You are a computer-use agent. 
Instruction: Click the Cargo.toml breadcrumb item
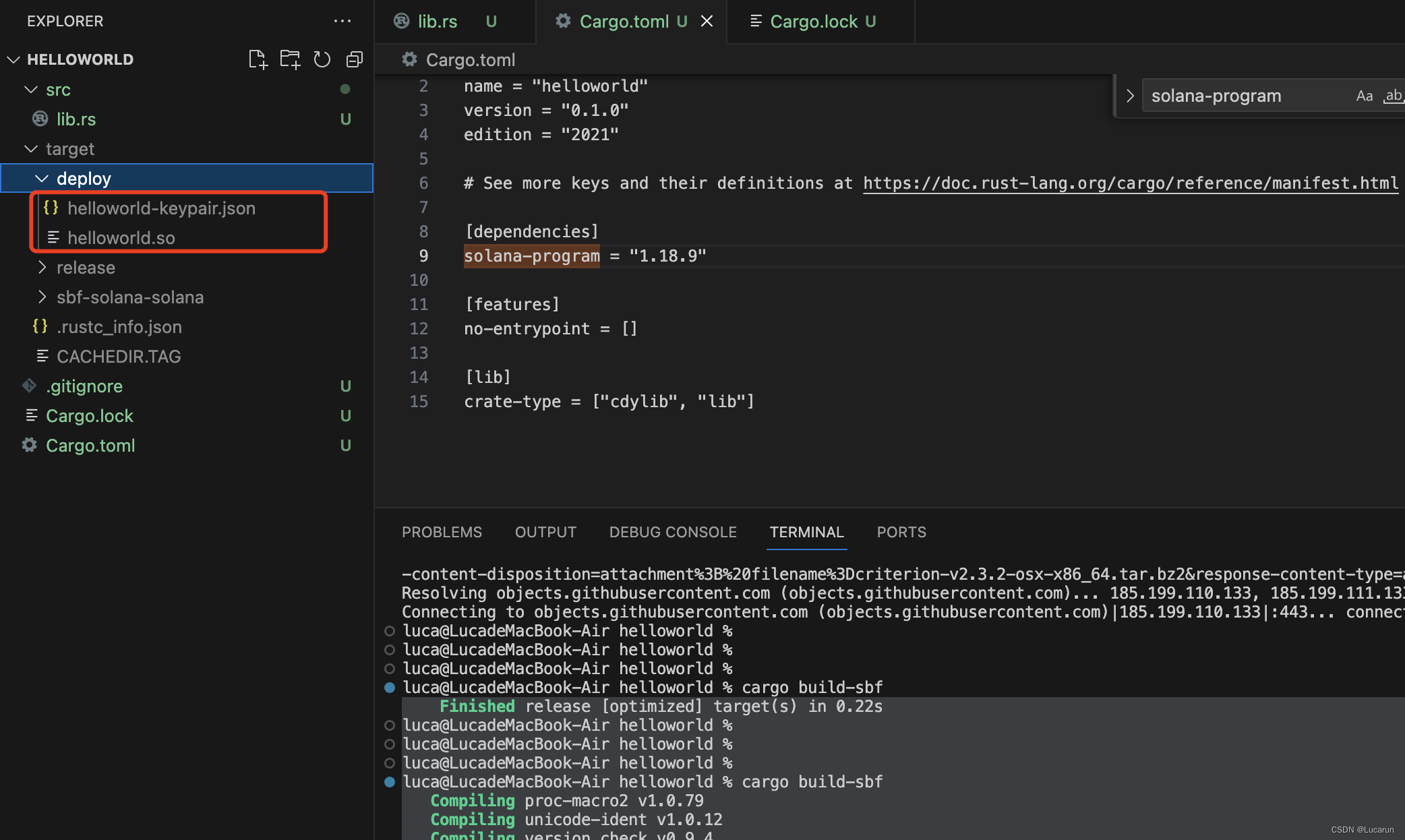click(x=470, y=60)
